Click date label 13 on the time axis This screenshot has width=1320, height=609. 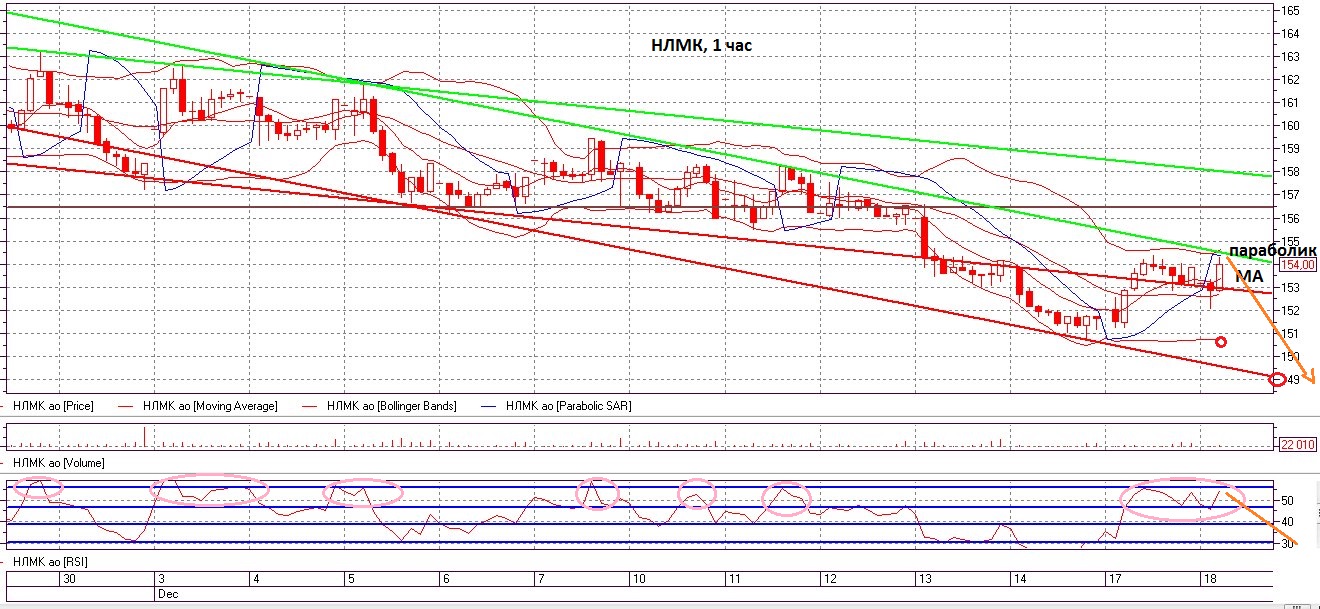[x=923, y=579]
